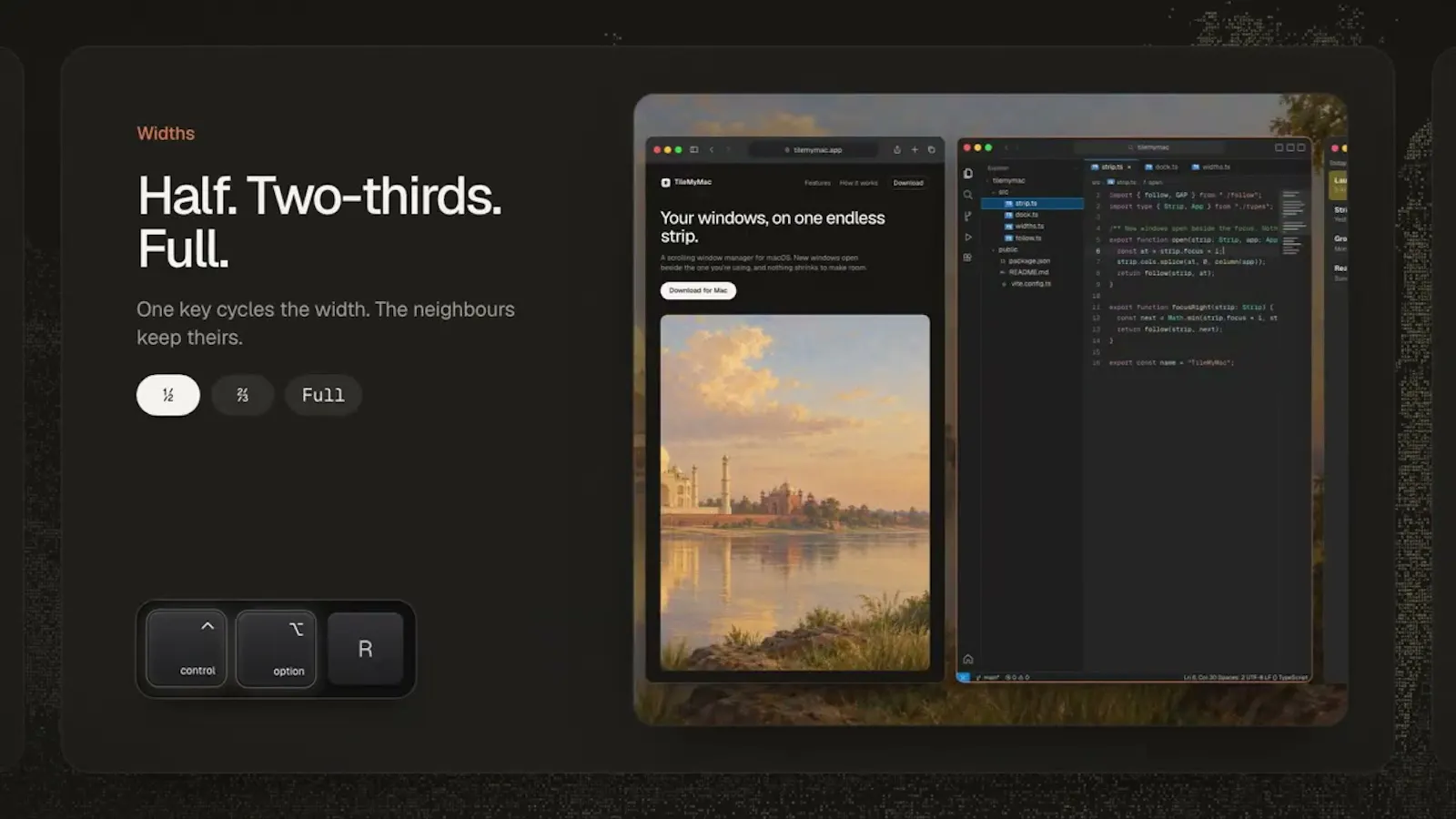Click the TileMyMac logo in page header
Screen dimensions: 1456x819
[x=686, y=182]
